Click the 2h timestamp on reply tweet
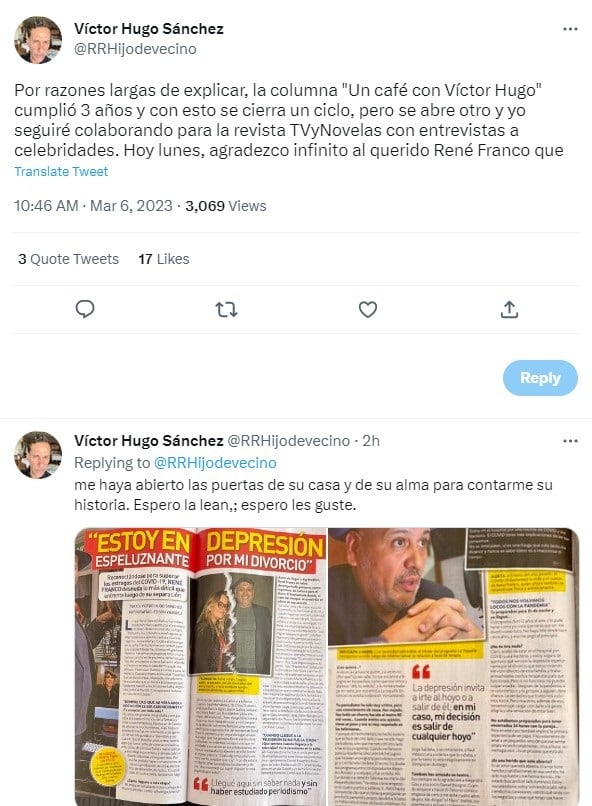The image size is (592, 806). pos(371,441)
